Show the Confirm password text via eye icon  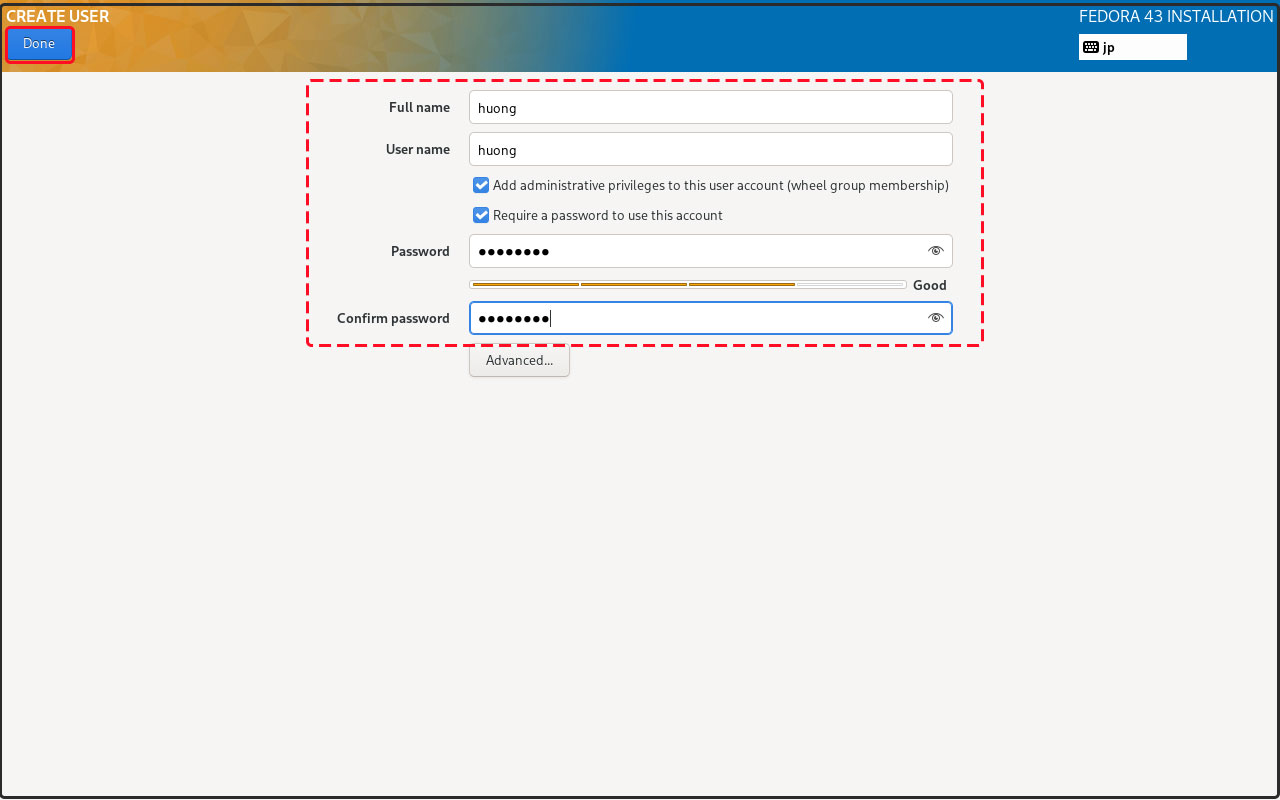935,318
